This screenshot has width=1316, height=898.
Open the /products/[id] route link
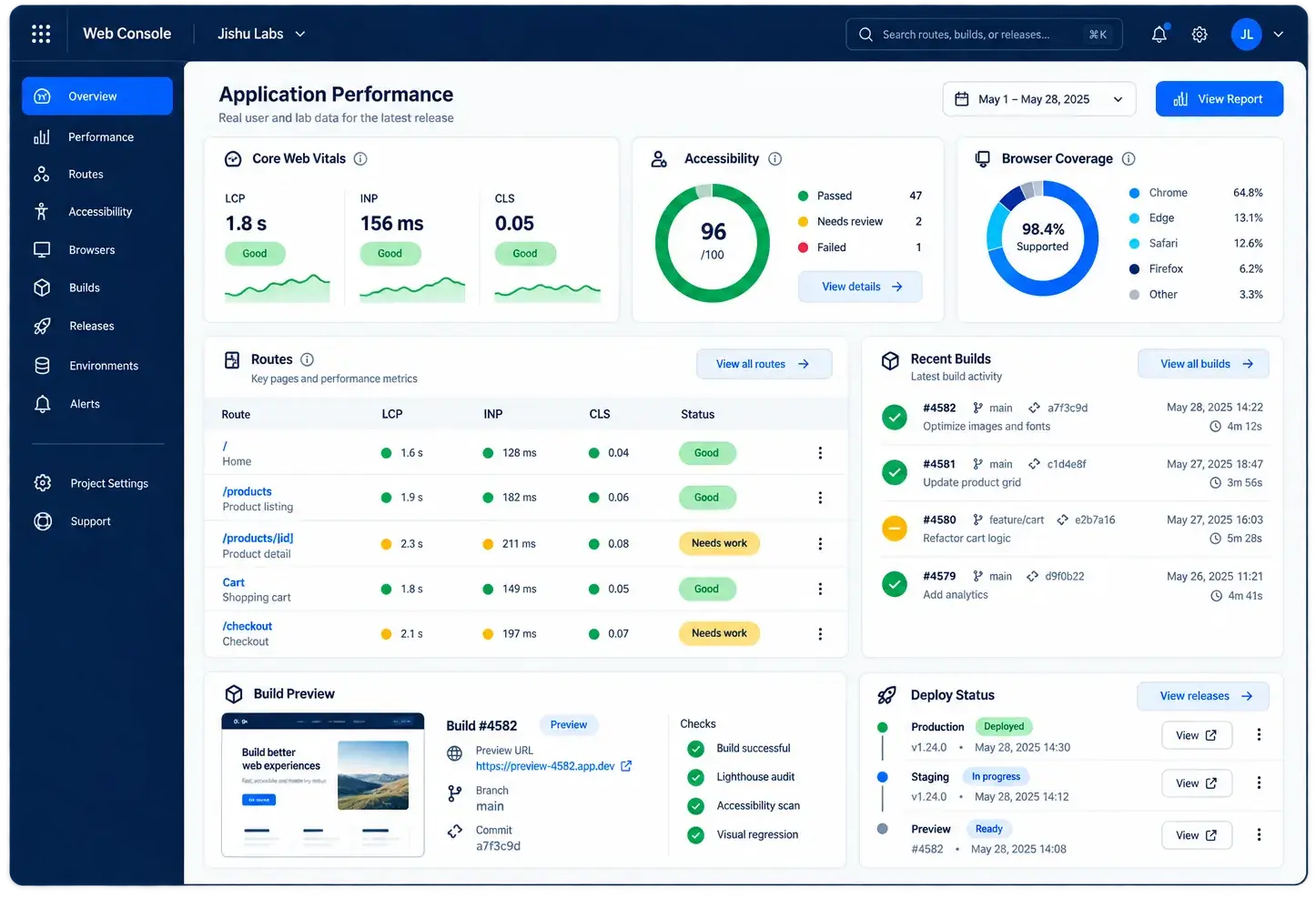coord(258,538)
